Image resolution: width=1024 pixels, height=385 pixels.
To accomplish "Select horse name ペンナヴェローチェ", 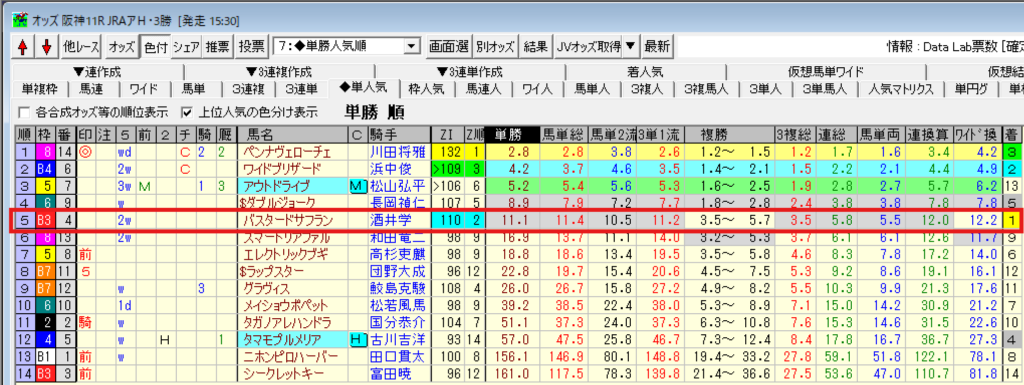I will tap(286, 153).
